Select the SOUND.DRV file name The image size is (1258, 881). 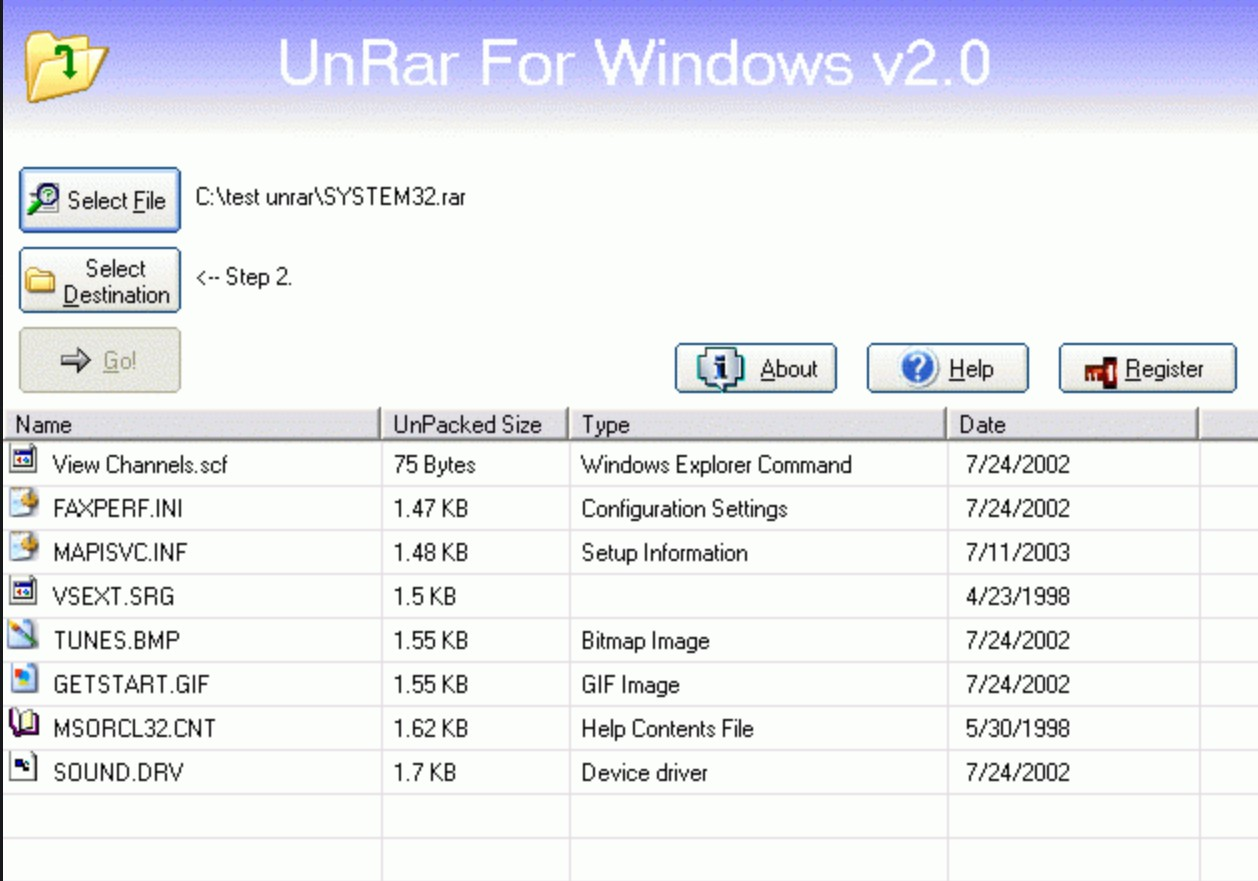pos(118,773)
